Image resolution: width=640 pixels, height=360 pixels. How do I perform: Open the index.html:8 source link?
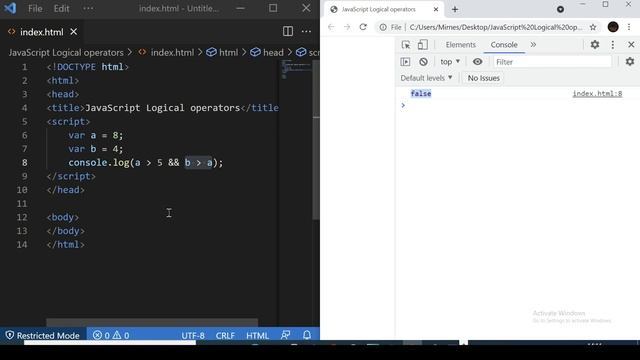coord(597,93)
